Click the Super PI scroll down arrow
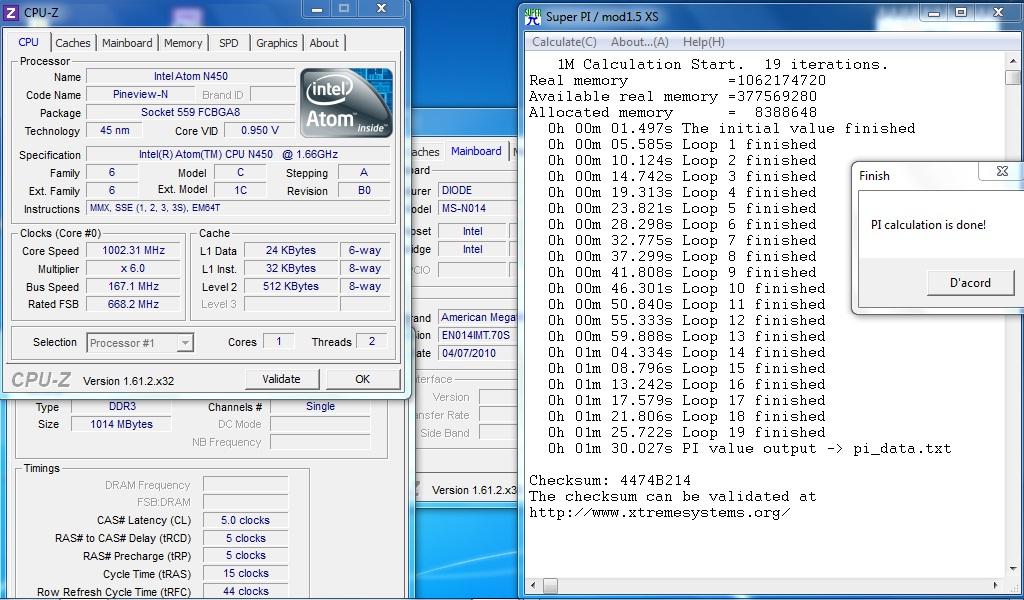 [1013, 570]
